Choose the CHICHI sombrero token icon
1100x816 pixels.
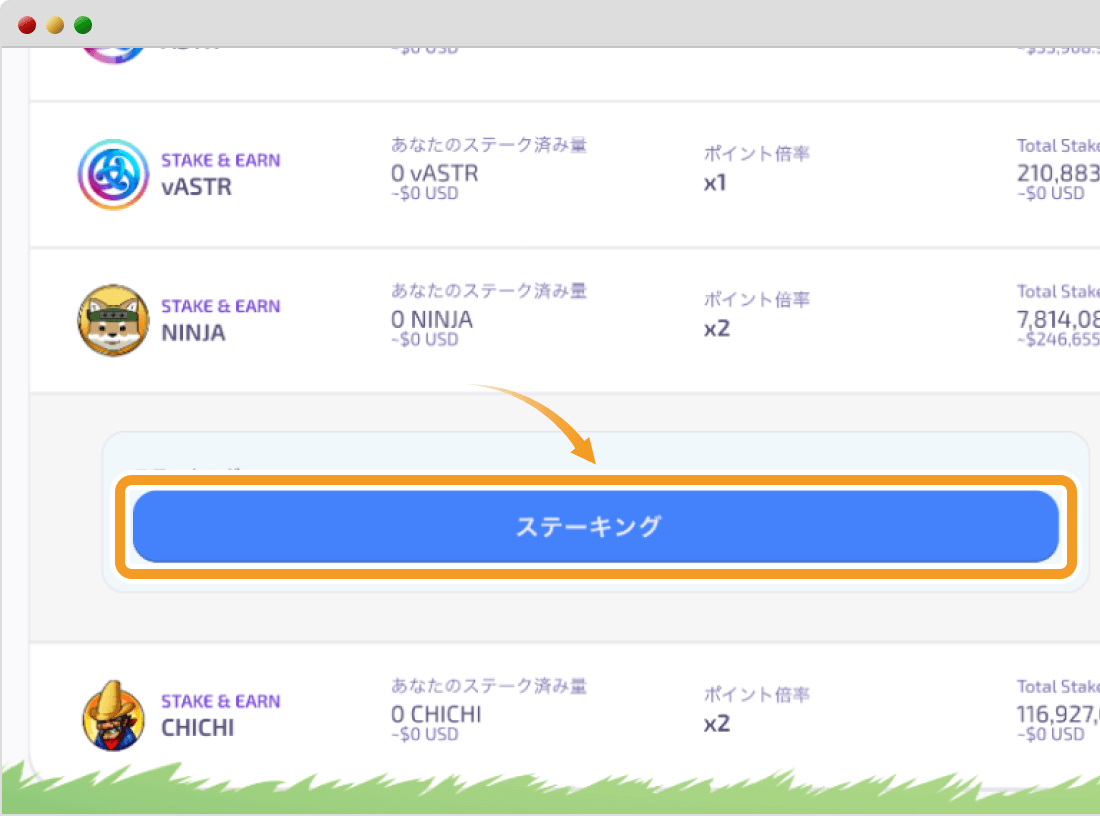click(x=113, y=716)
